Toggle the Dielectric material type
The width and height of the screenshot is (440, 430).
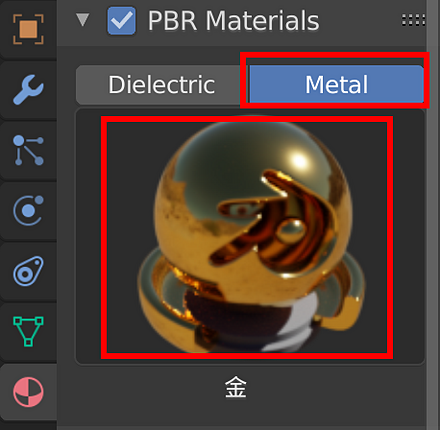tap(162, 85)
